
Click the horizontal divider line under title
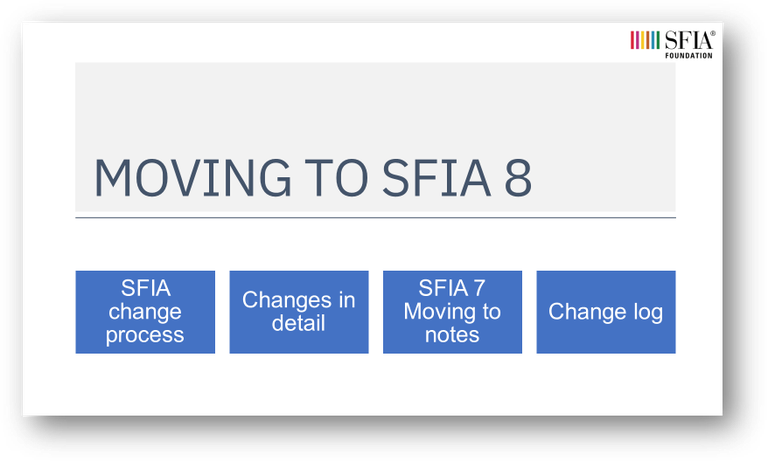click(x=375, y=218)
